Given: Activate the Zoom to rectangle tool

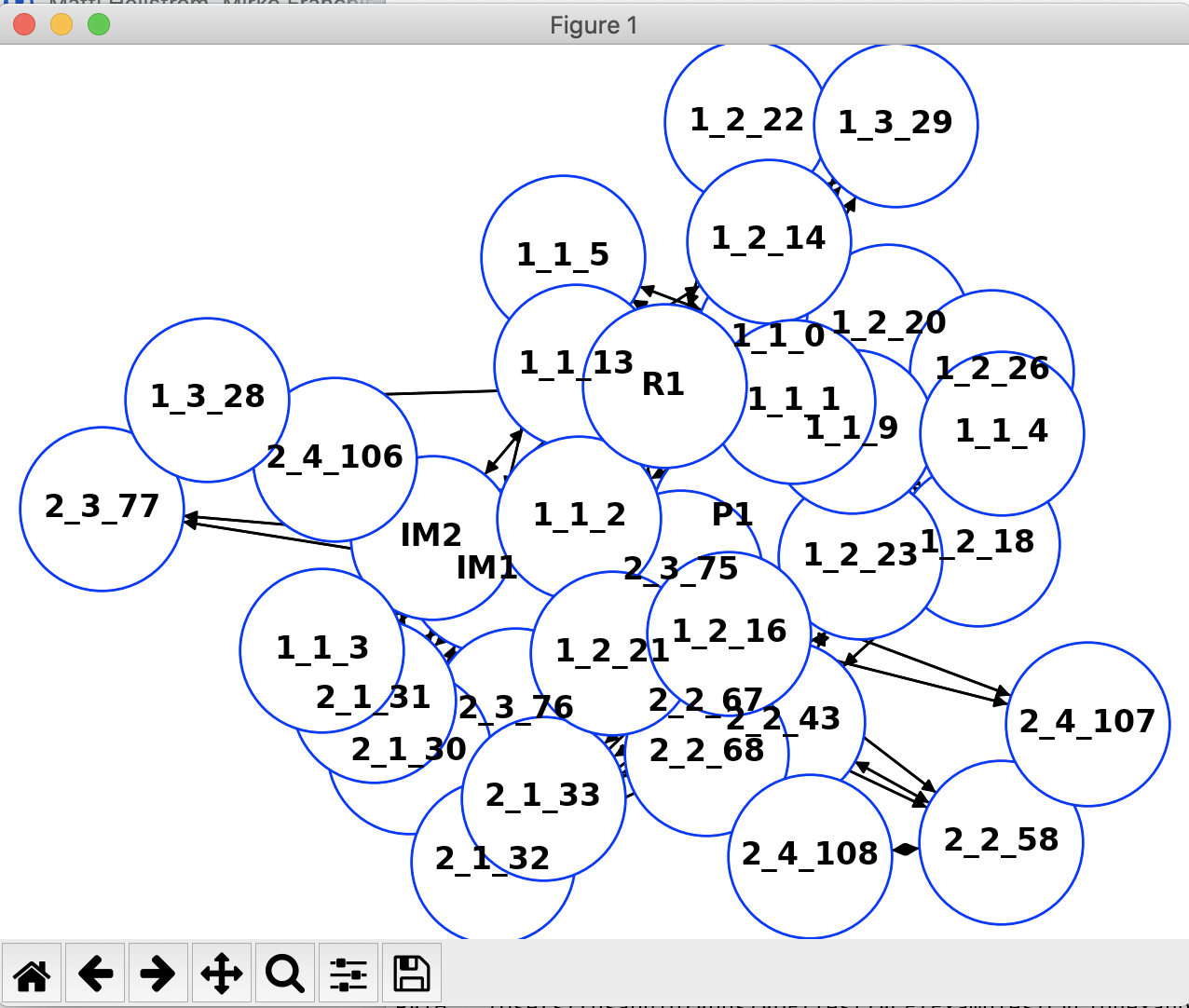Looking at the screenshot, I should 284,974.
